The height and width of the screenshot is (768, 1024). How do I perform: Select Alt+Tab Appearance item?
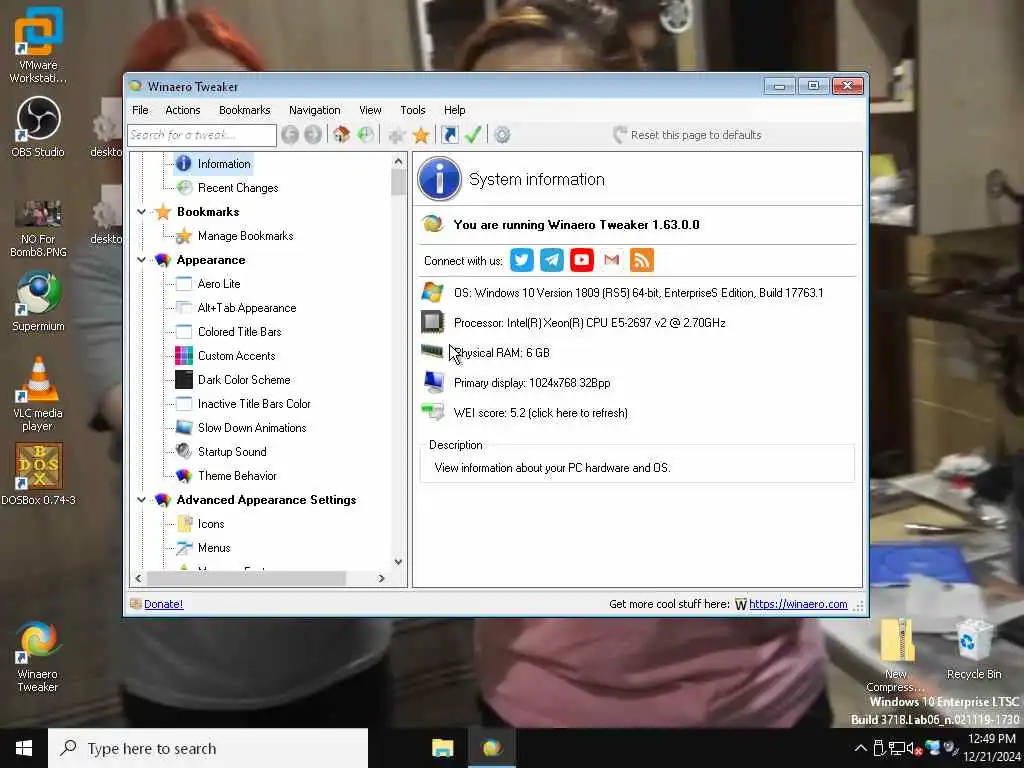pyautogui.click(x=246, y=308)
